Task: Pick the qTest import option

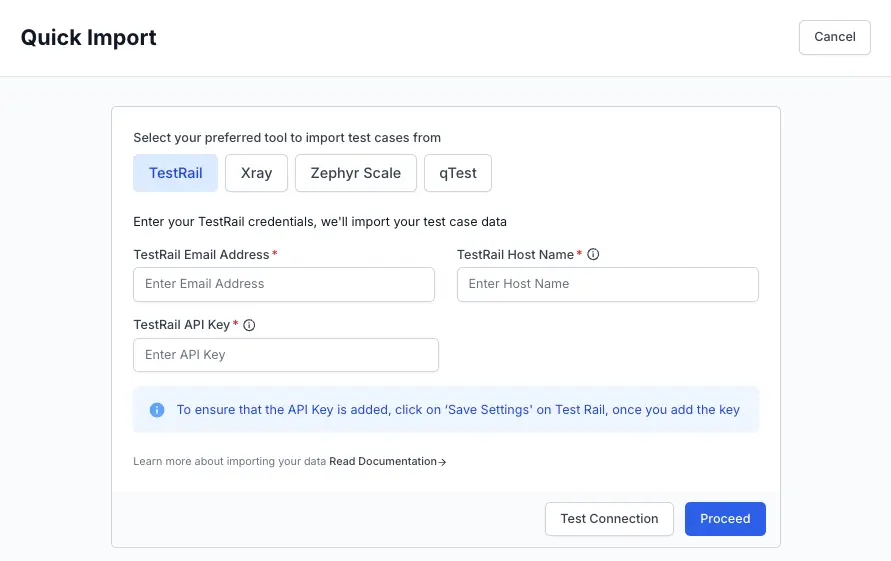Action: pos(458,173)
